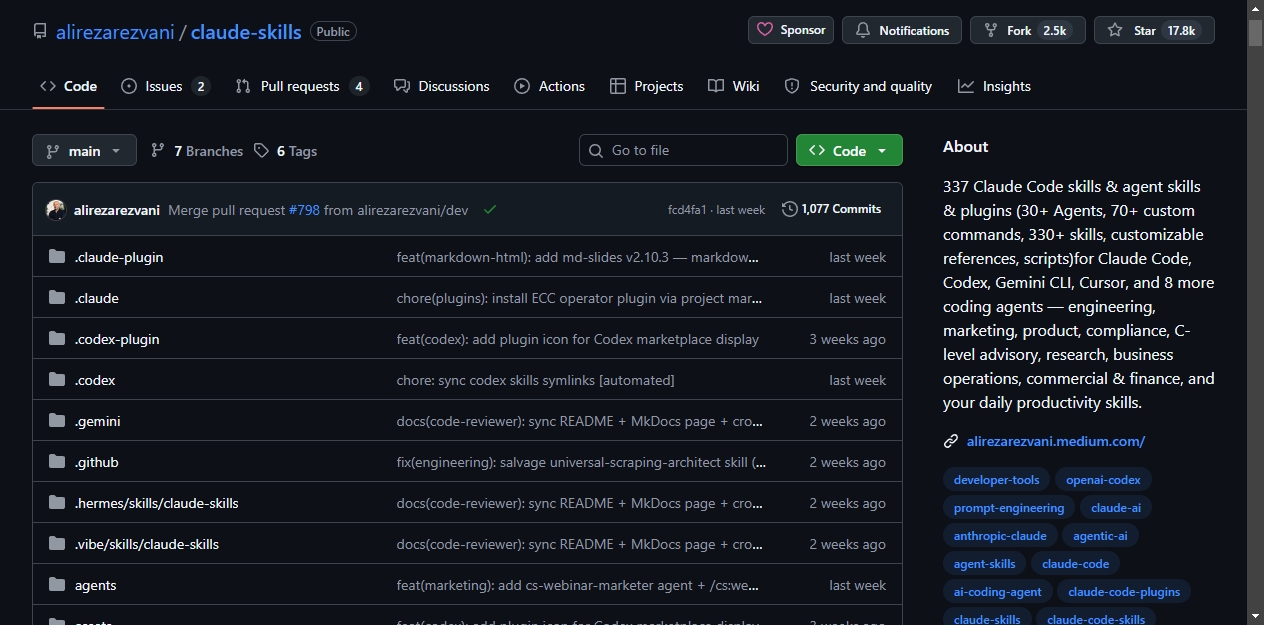The height and width of the screenshot is (625, 1264).
Task: Open the agents folder
Action: coord(96,585)
